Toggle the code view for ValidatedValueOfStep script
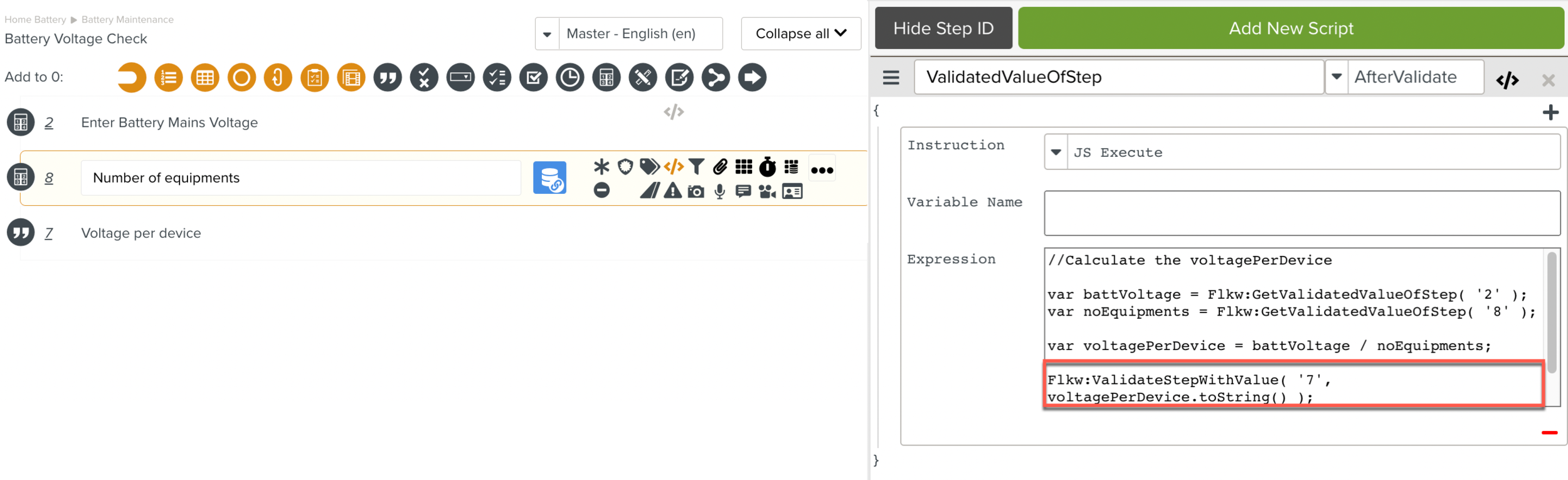This screenshot has width=1568, height=480. (1507, 80)
